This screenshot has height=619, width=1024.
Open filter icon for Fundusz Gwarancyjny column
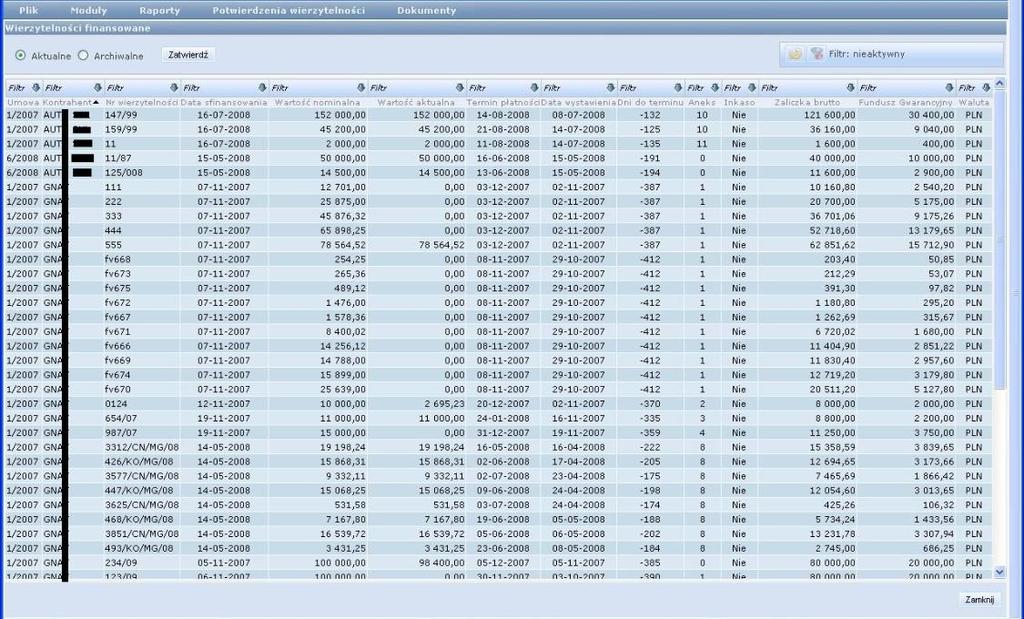coord(950,87)
